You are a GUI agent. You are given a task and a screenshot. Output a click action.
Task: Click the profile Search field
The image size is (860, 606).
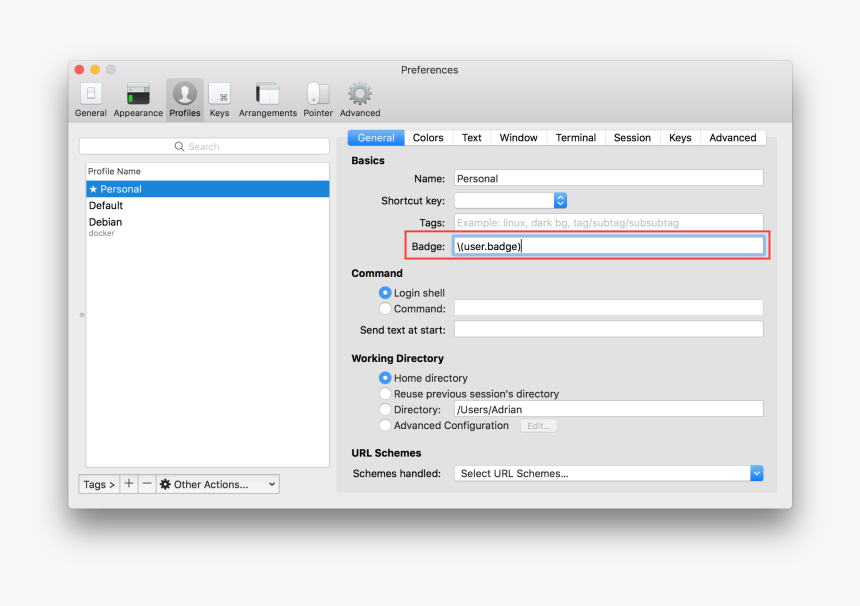pyautogui.click(x=204, y=146)
